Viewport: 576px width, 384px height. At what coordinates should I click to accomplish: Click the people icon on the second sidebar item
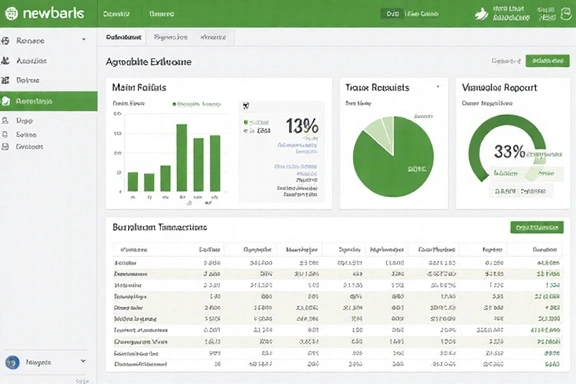tap(5, 61)
